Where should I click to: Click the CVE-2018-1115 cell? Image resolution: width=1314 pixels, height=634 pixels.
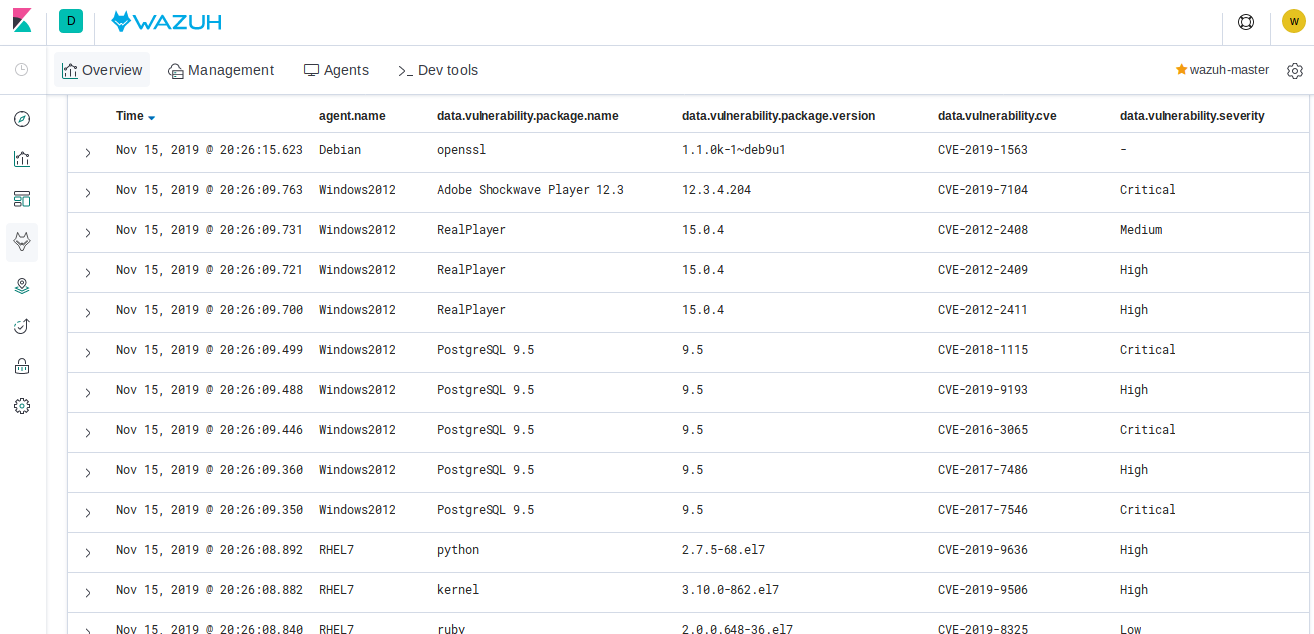pos(983,350)
